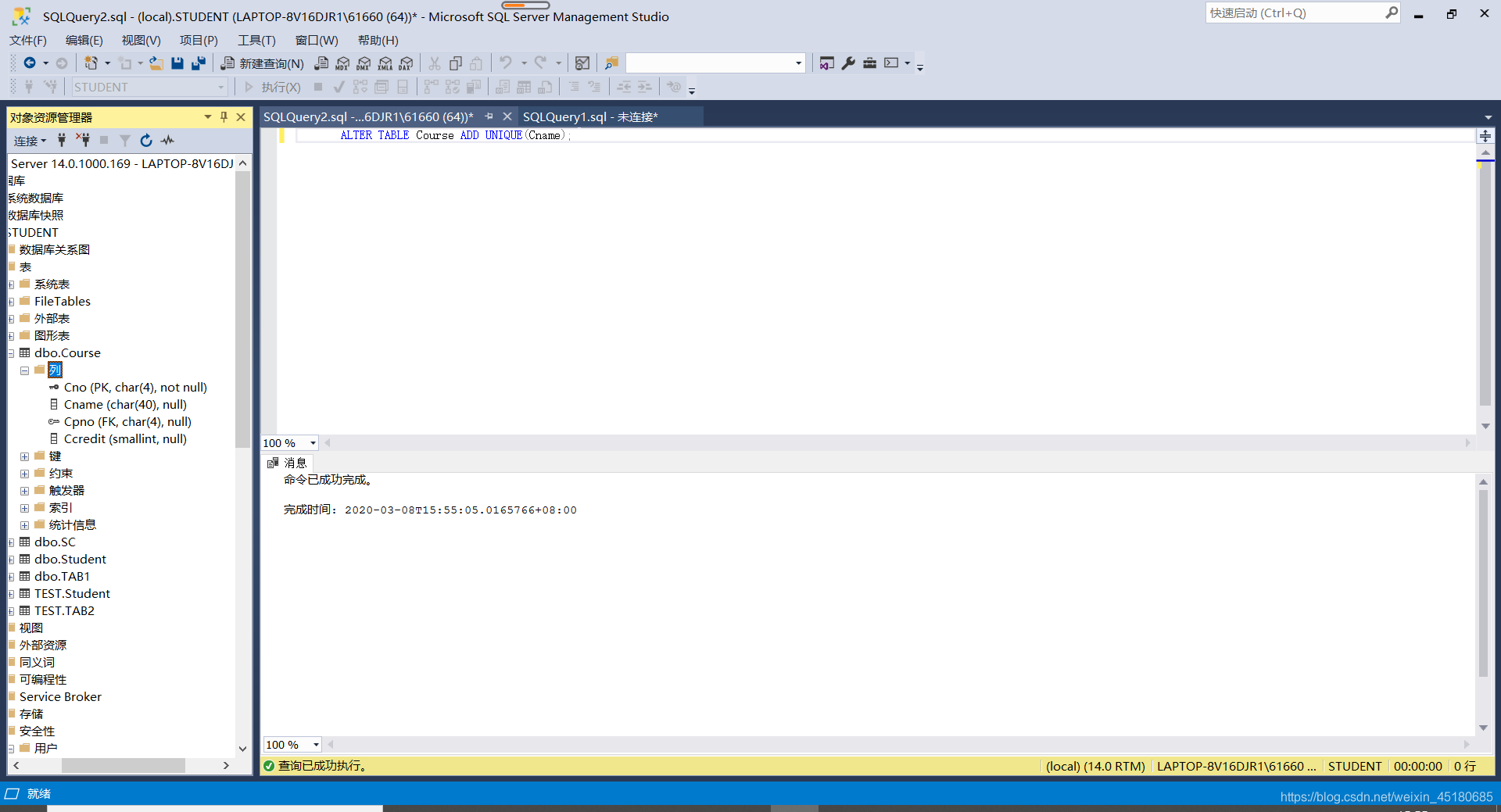Screen dimensions: 1501x812
Task: Toggle auto-hide pin of Object Explorer
Action: [224, 117]
